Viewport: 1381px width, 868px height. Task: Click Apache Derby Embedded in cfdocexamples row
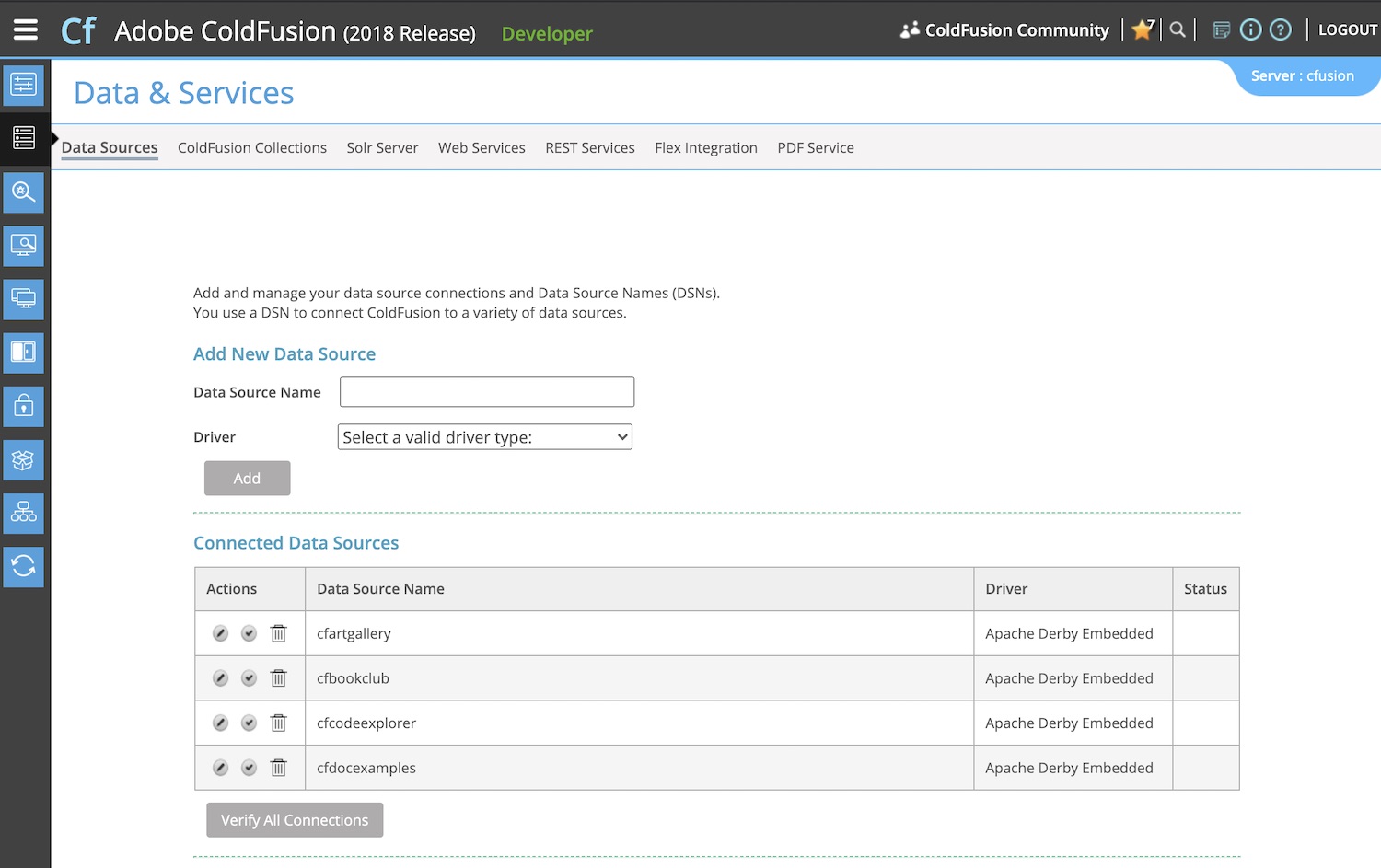[1069, 768]
